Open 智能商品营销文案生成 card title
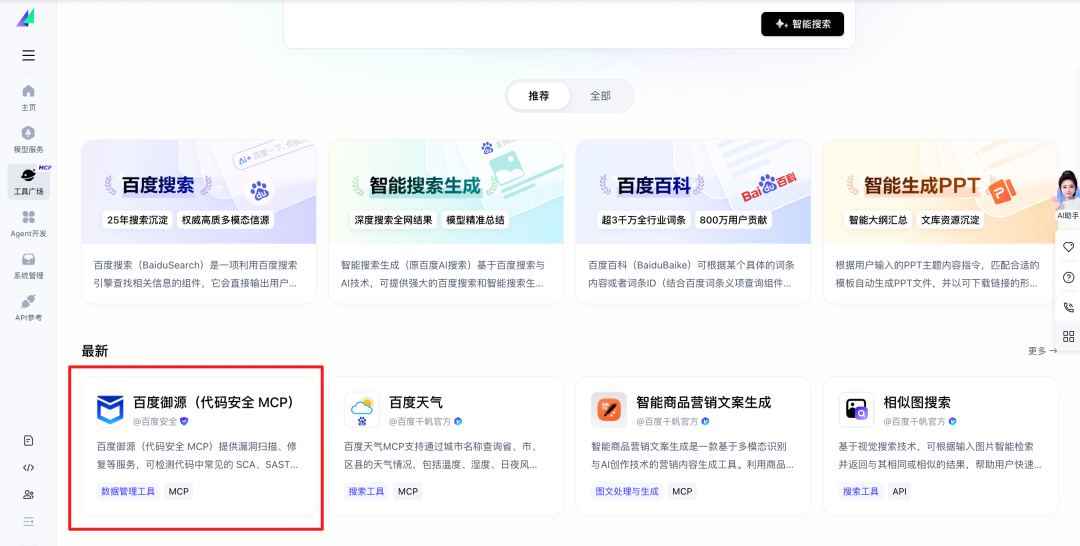The height and width of the screenshot is (546, 1080). [703, 402]
